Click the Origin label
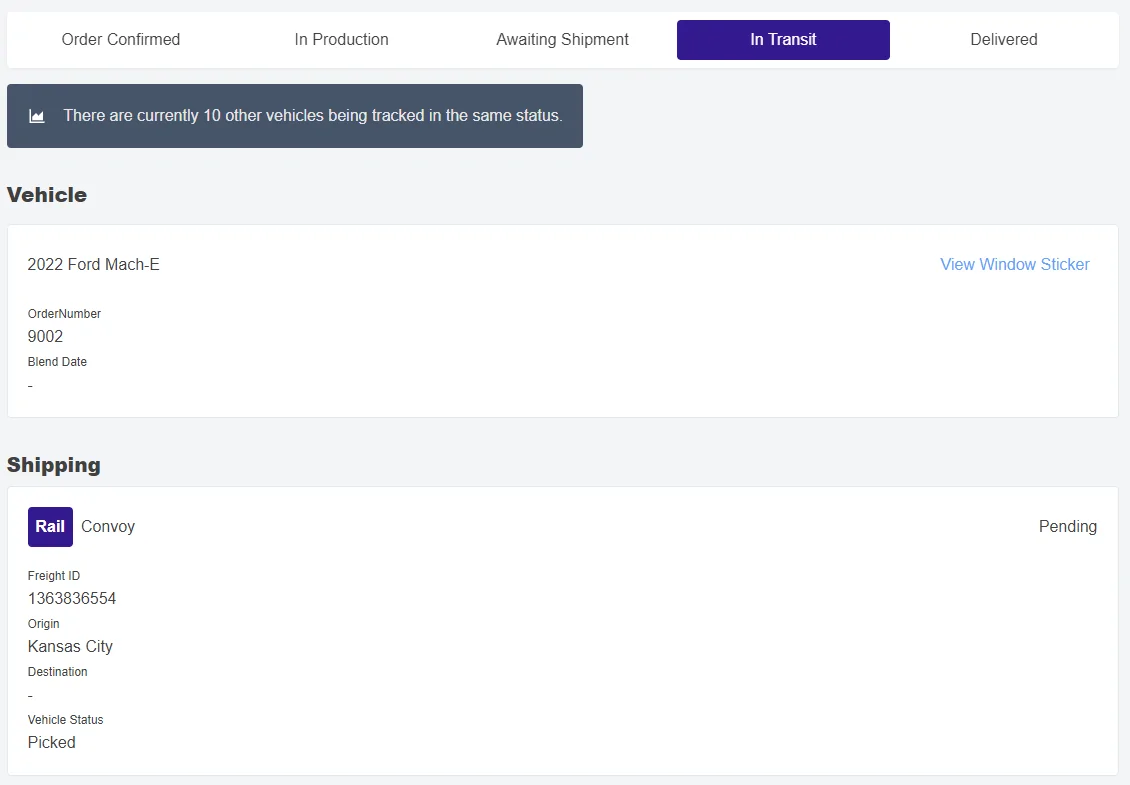Image resolution: width=1130 pixels, height=785 pixels. pyautogui.click(x=43, y=624)
